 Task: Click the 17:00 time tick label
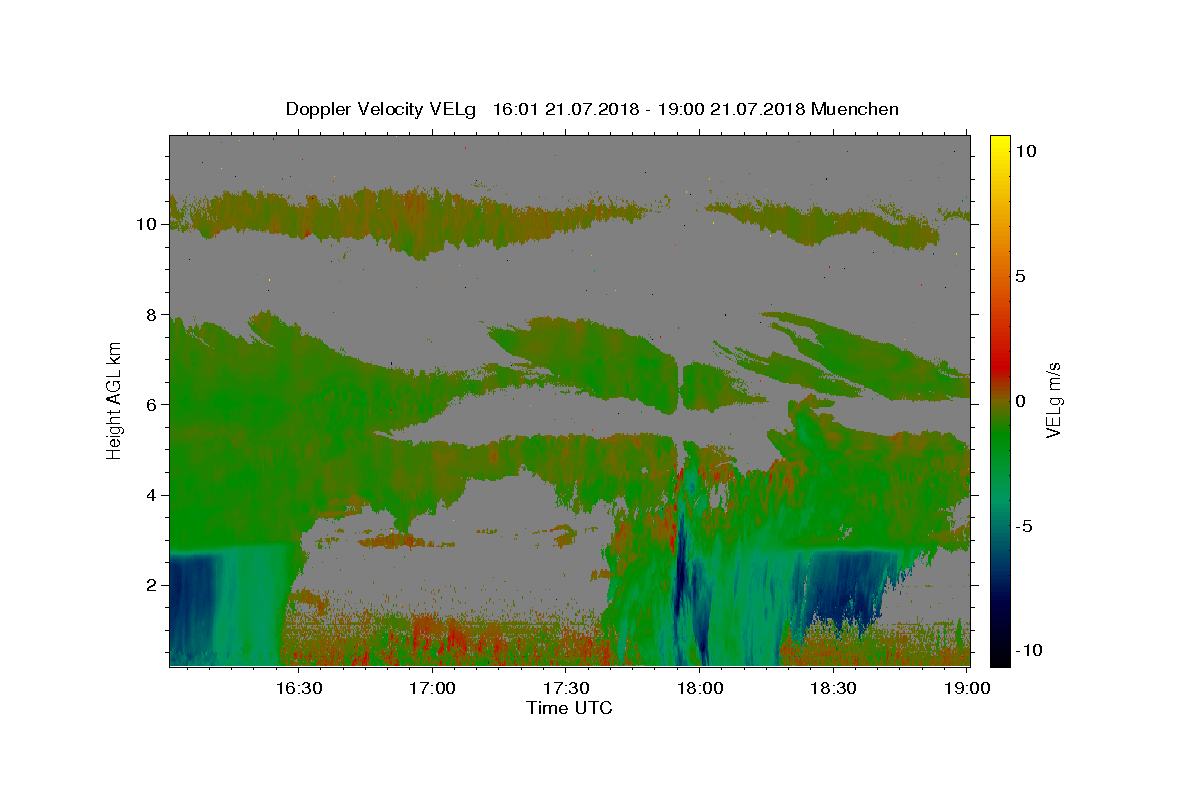(x=432, y=688)
